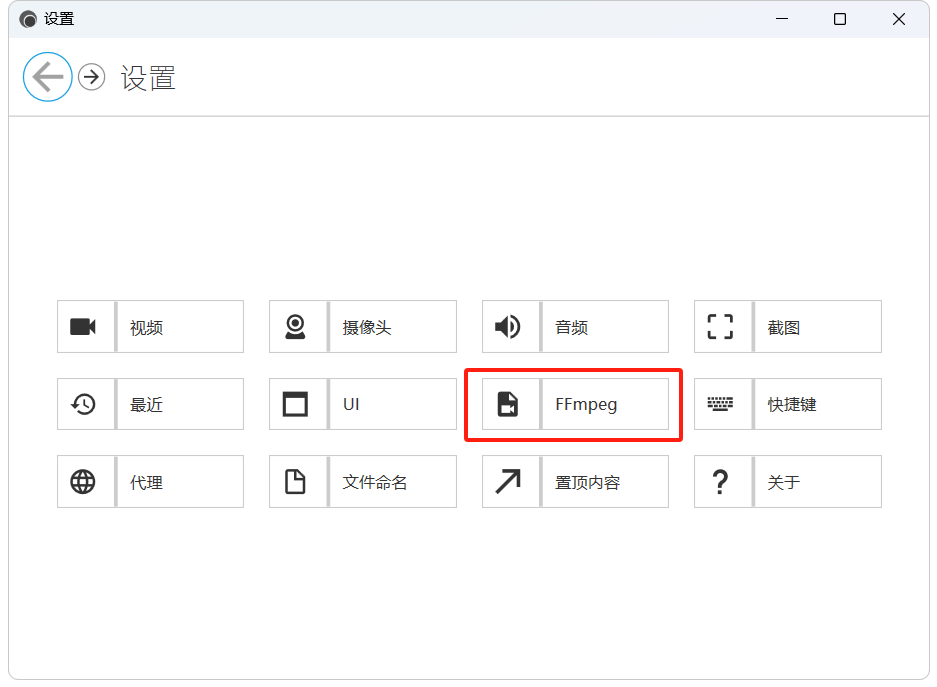The width and height of the screenshot is (937, 687).
Task: Open 代理 settings label
Action: pyautogui.click(x=146, y=483)
